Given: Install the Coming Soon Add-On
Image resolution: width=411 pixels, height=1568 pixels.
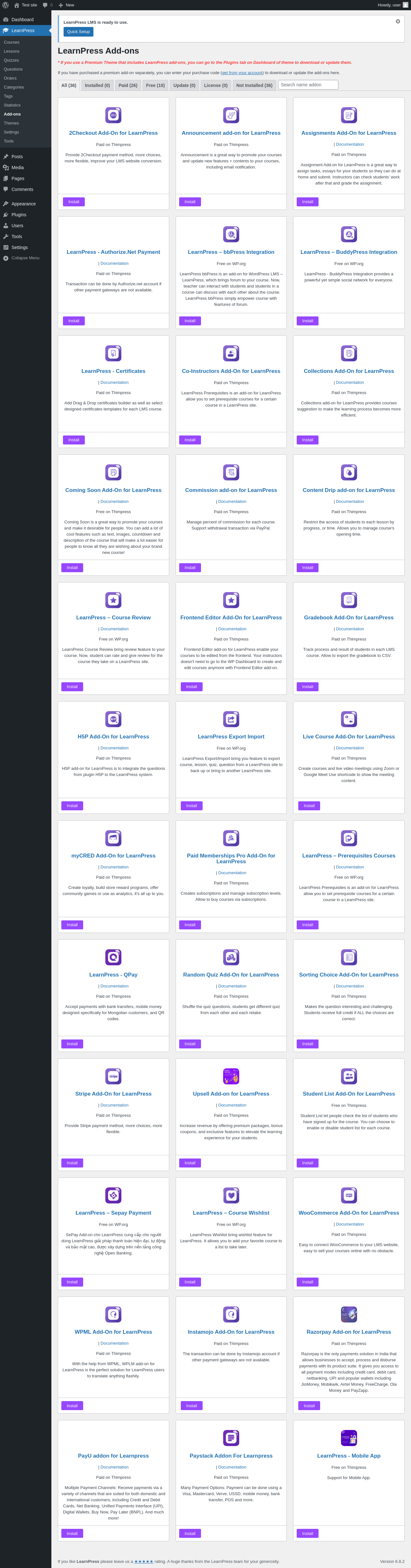Looking at the screenshot, I should 73,567.
